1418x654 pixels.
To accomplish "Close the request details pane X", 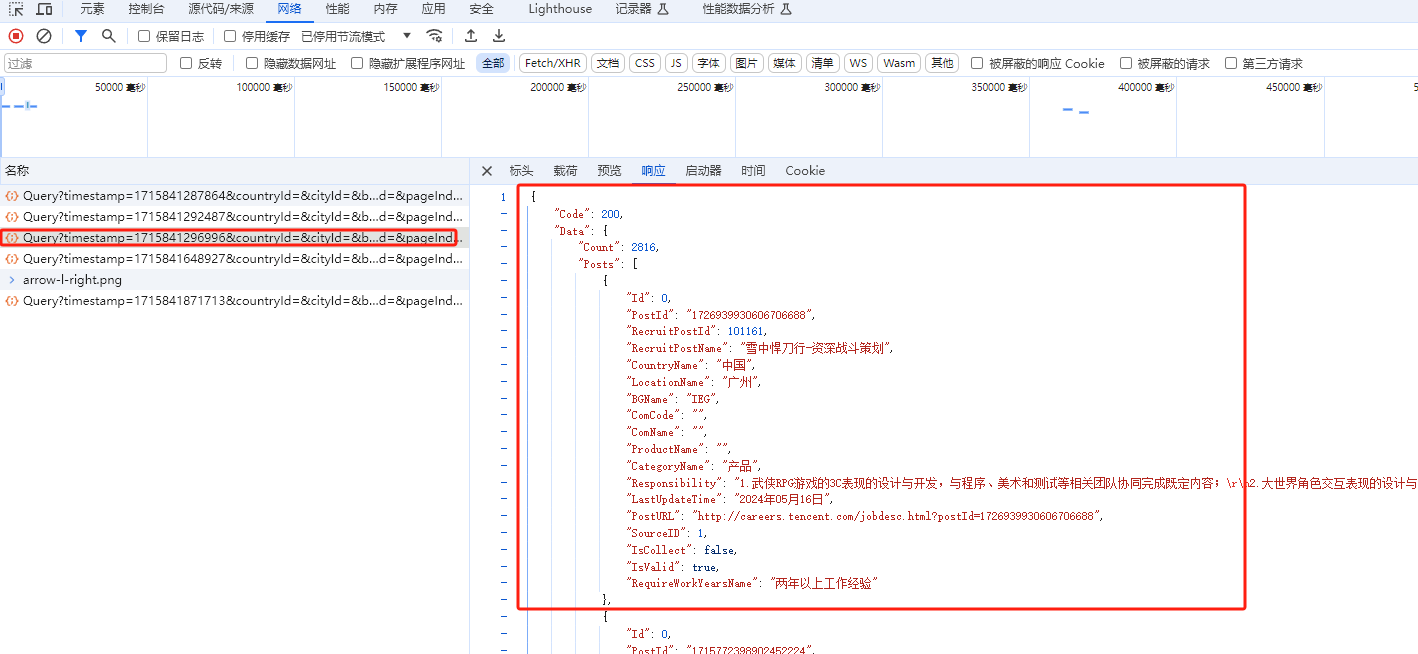I will click(487, 171).
